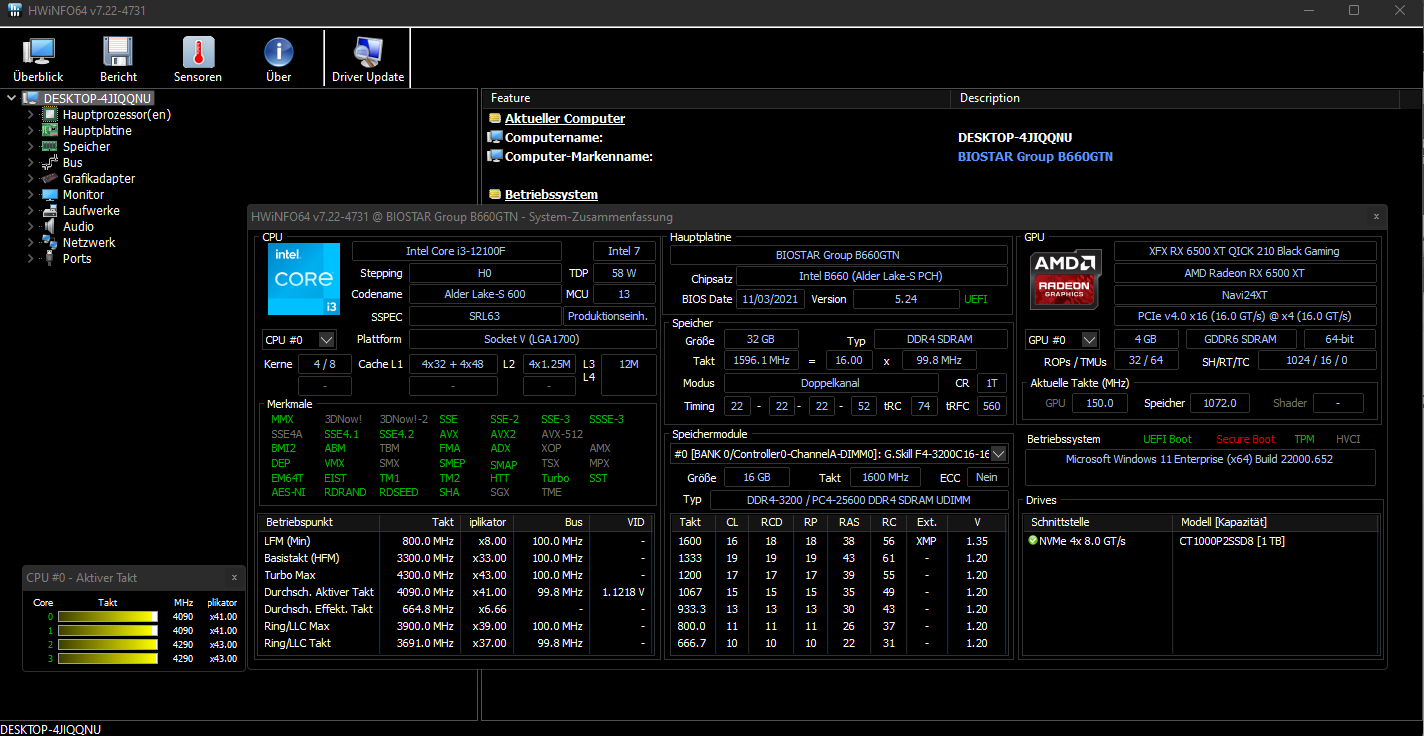1424x736 pixels.
Task: Click the UEFI Boot label
Action: pyautogui.click(x=1167, y=439)
